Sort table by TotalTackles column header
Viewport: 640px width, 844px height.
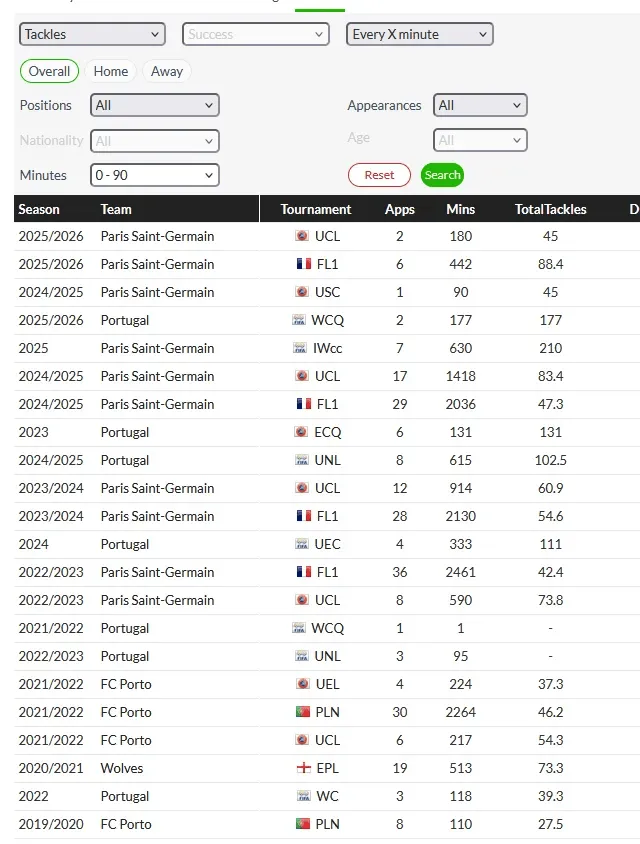coord(550,210)
